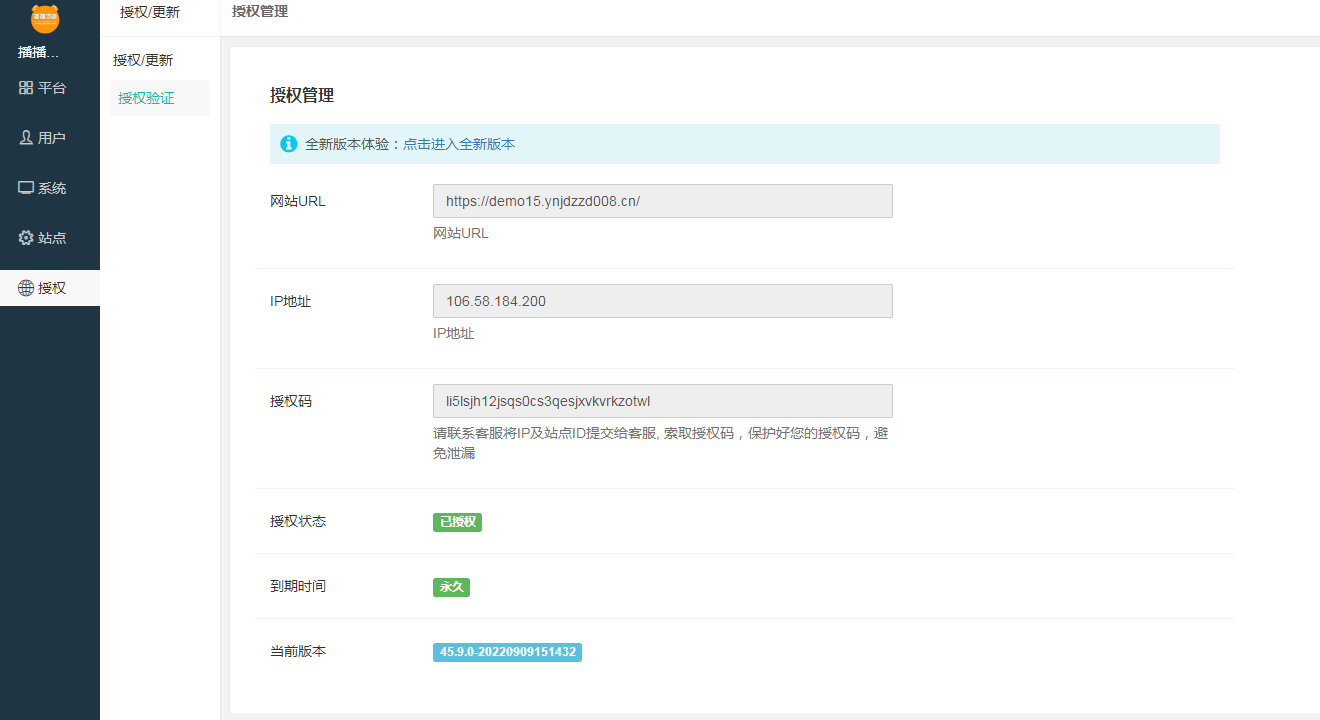Viewport: 1320px width, 720px height.
Task: Click the 当前版本 label
Action: (298, 651)
